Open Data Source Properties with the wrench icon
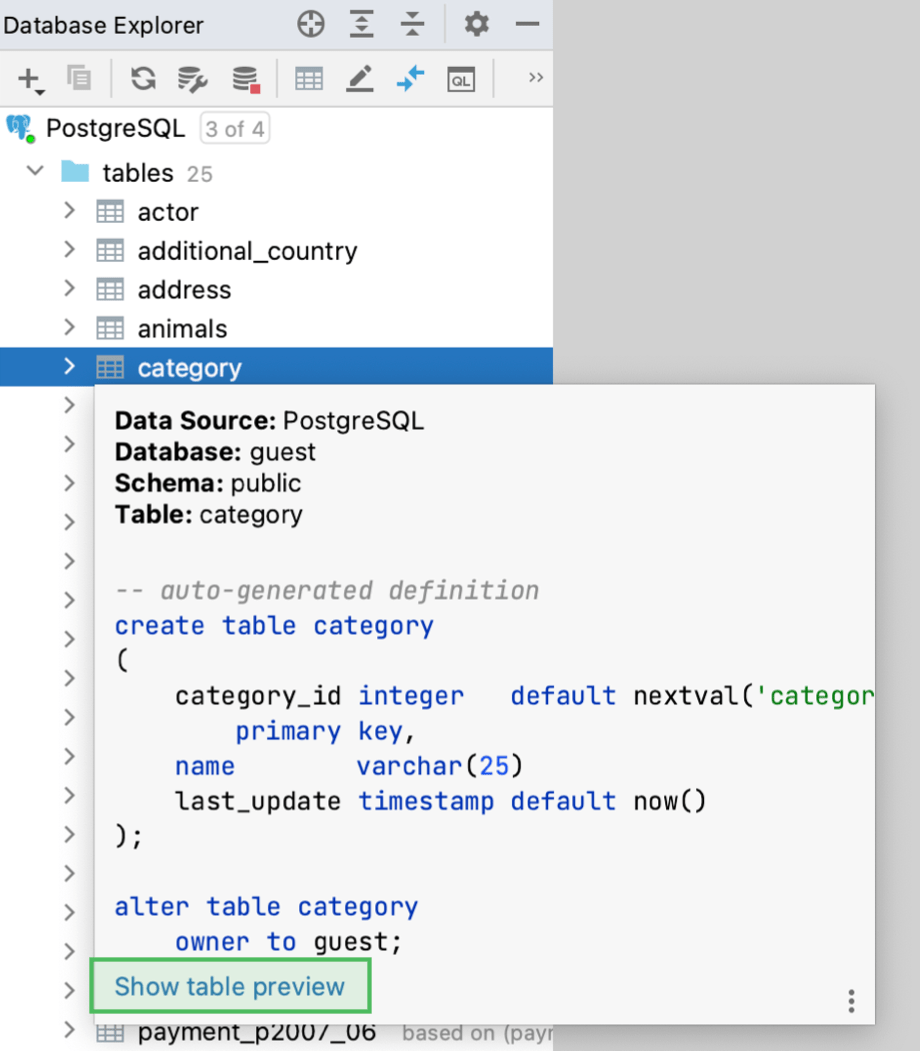The image size is (920, 1051). click(x=192, y=78)
